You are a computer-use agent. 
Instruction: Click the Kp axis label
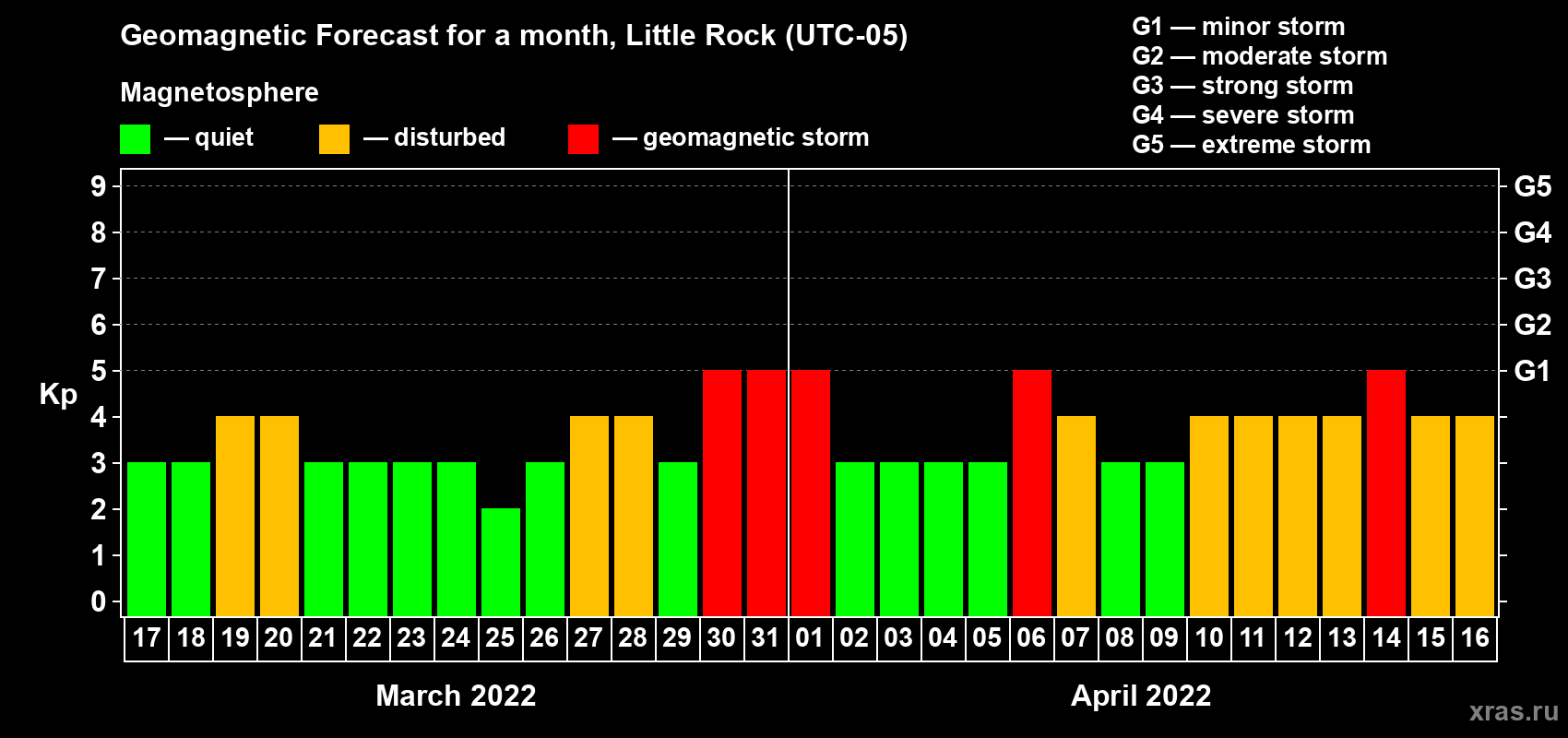click(x=58, y=394)
